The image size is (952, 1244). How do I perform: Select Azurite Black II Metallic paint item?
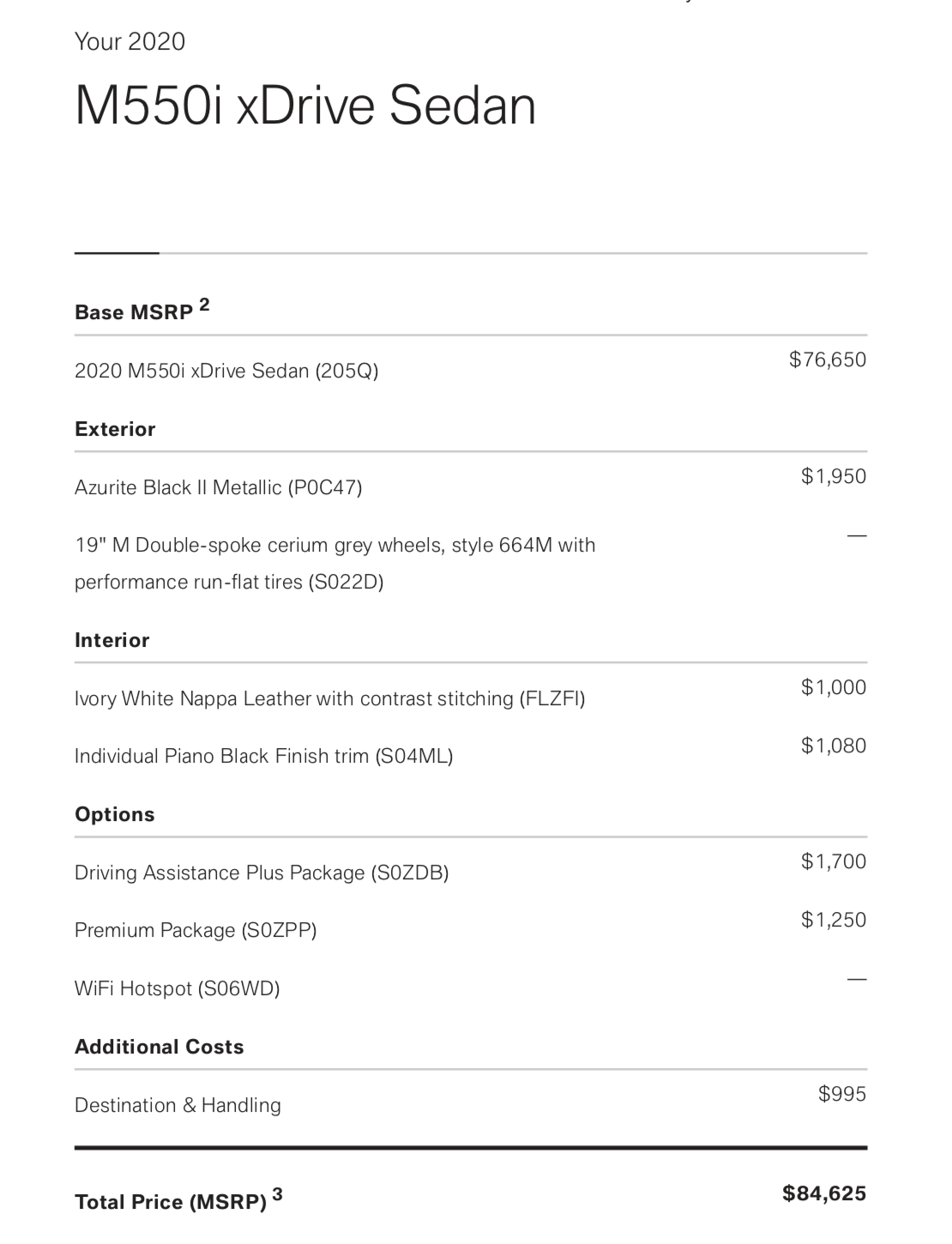pyautogui.click(x=218, y=487)
